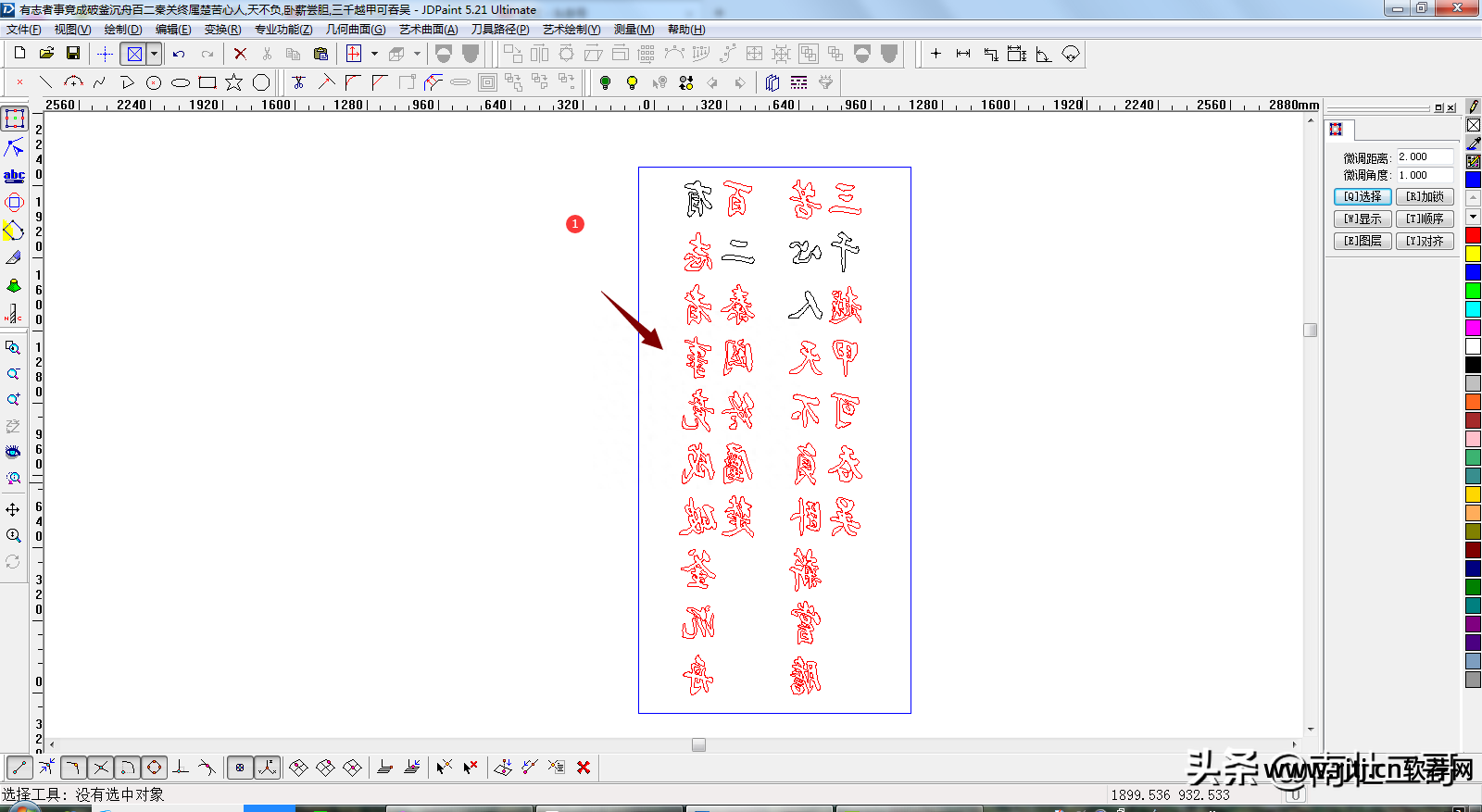The image size is (1482, 812).
Task: Toggle endpoint snap in bottom toolbar
Action: click(19, 768)
